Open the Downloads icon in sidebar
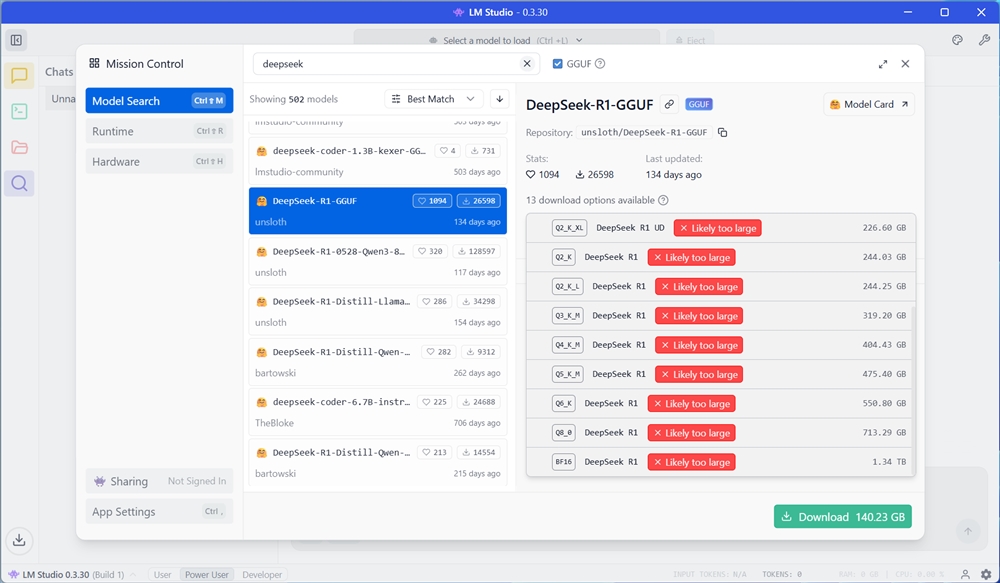The image size is (1000, 583). click(19, 540)
